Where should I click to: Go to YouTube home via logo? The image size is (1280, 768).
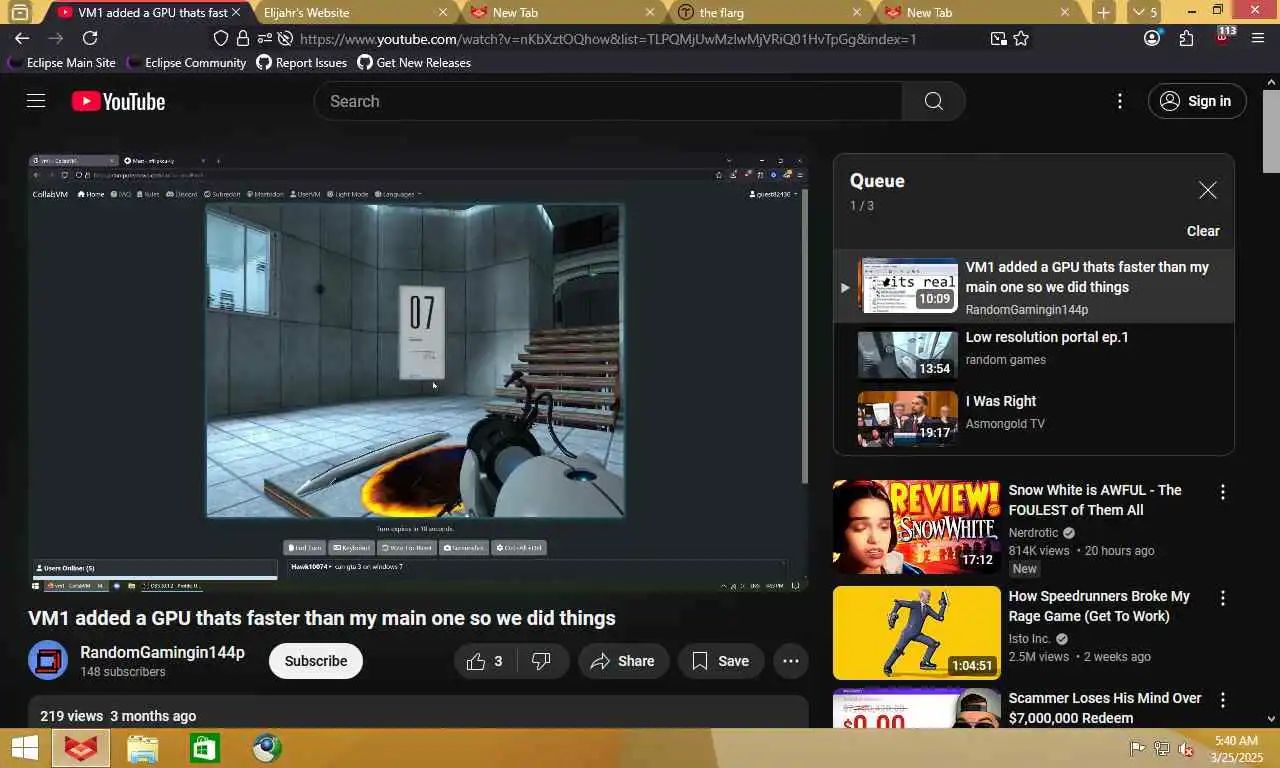(118, 101)
